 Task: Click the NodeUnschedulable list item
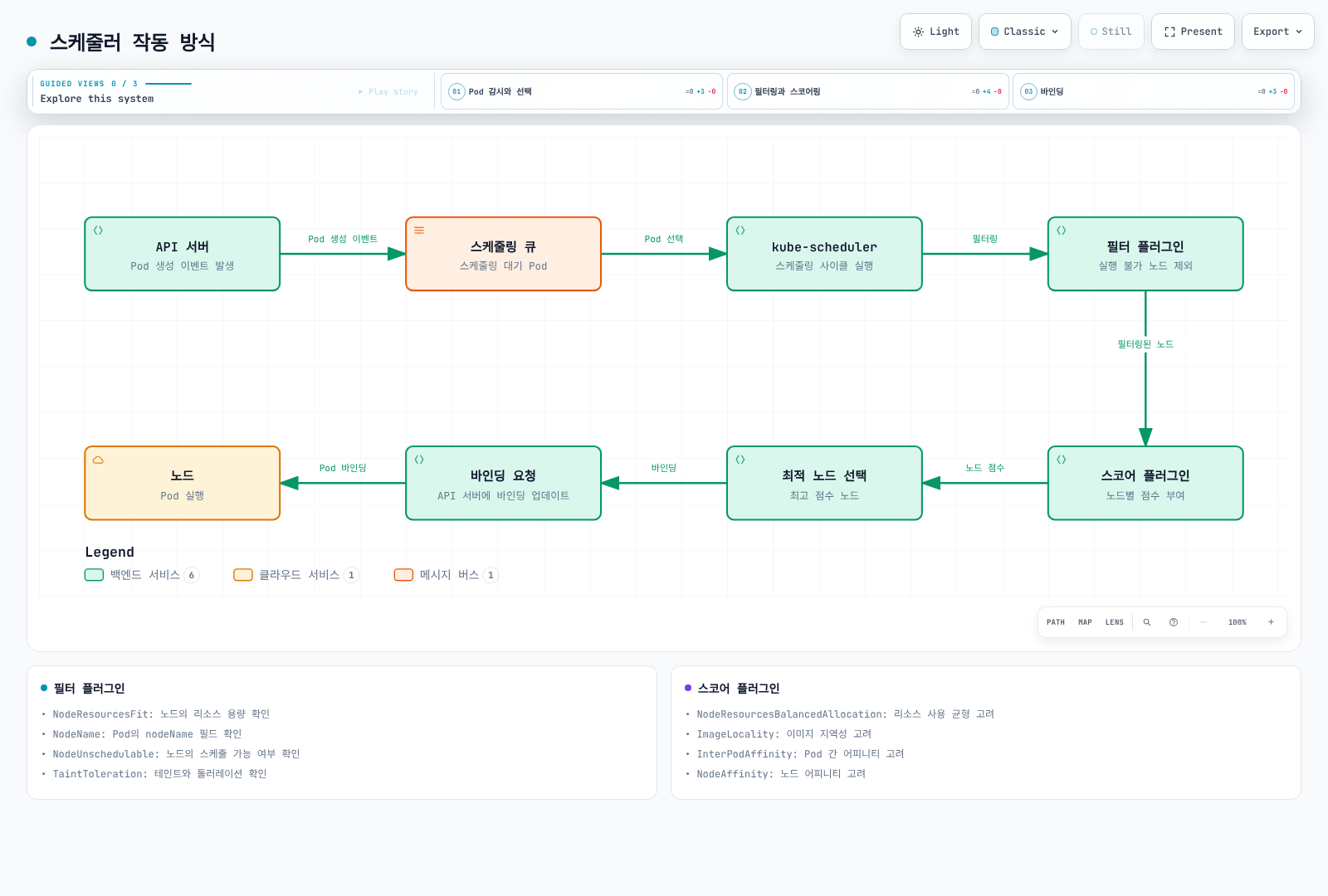coord(176,754)
